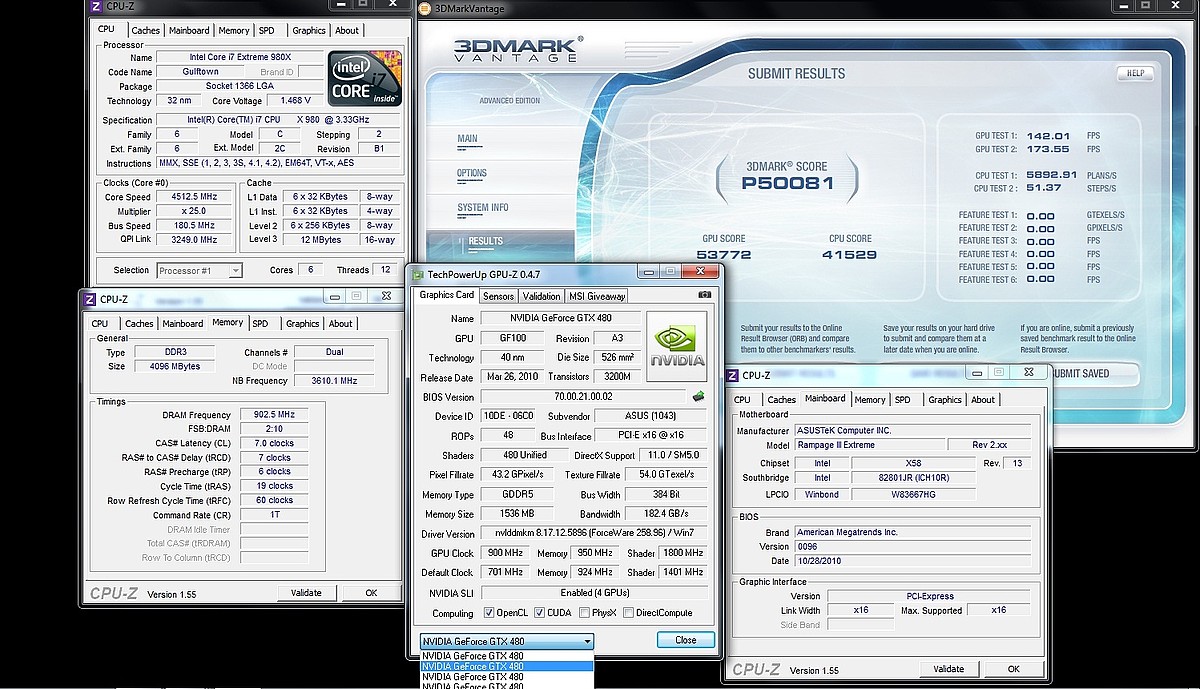Close the Timings CPU-Z window
Viewport: 1200px width, 689px height.
coord(386,296)
